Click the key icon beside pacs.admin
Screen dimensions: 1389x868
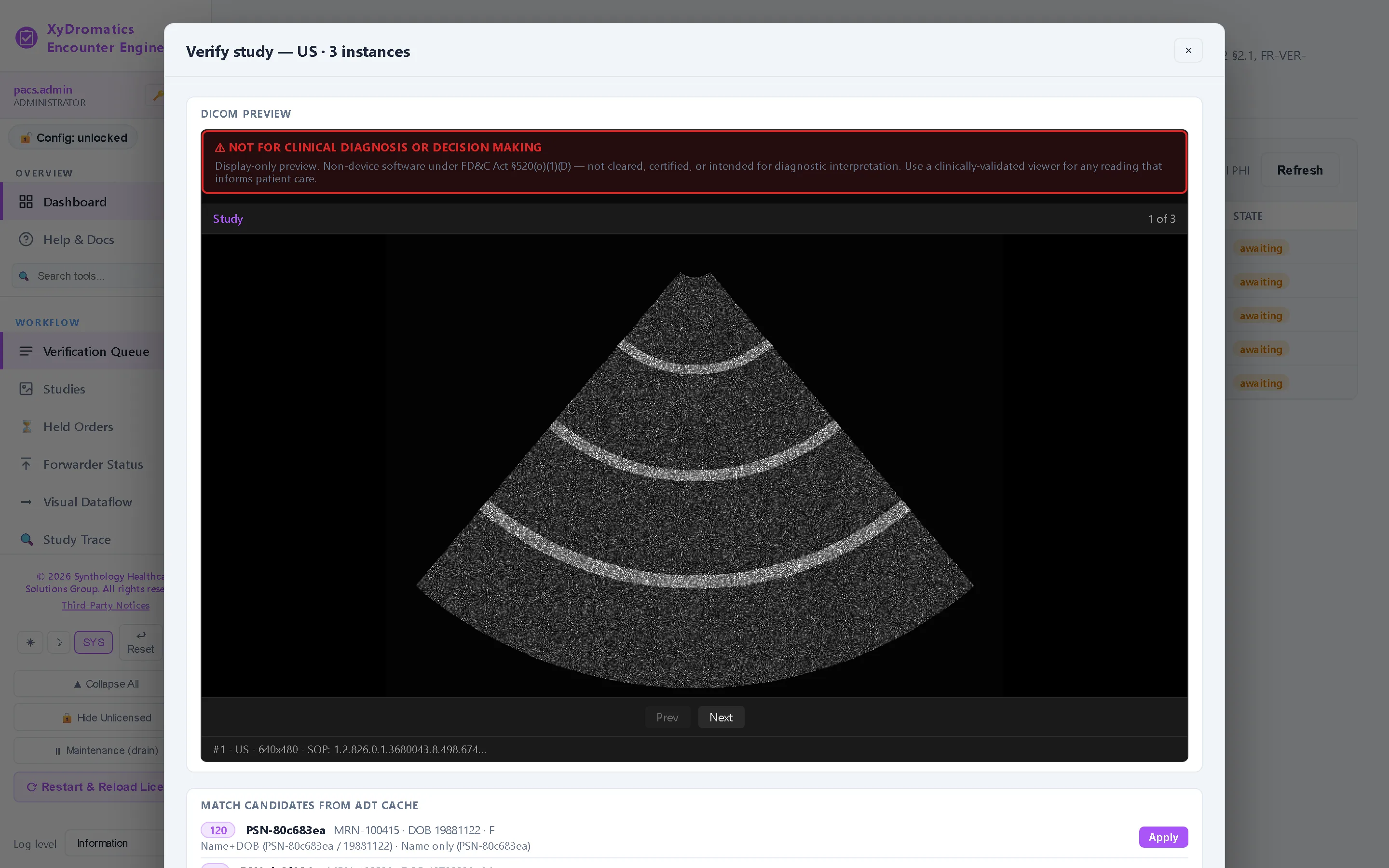(x=158, y=95)
